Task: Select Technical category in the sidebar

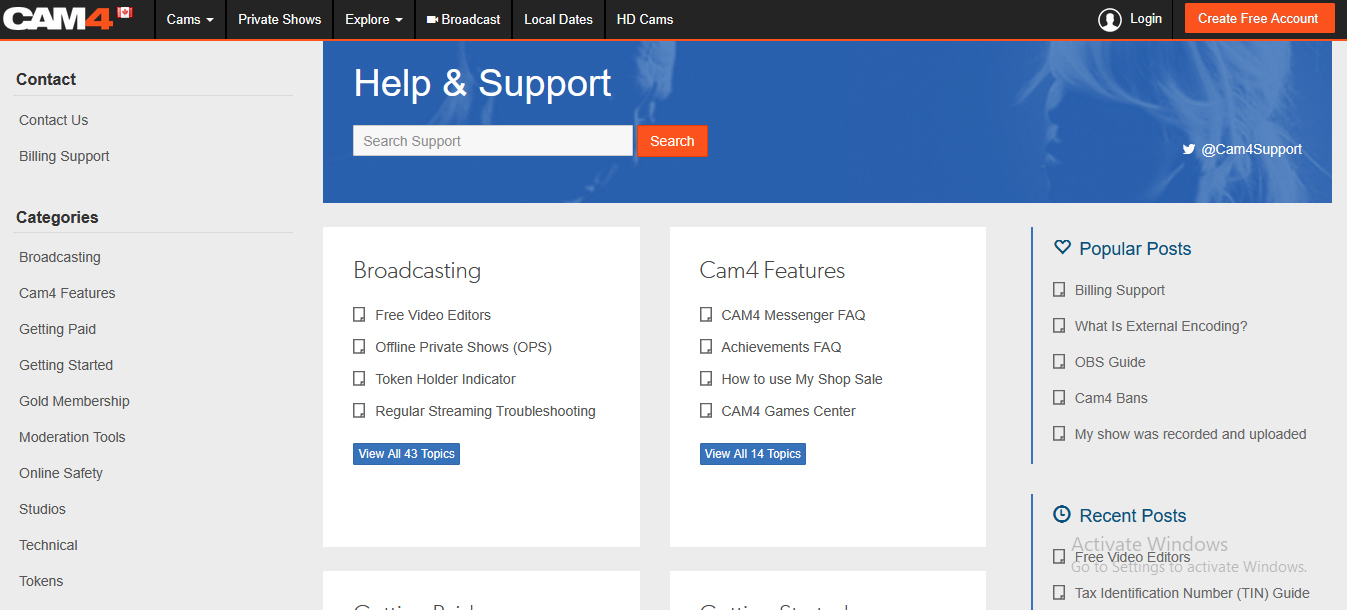Action: pyautogui.click(x=48, y=545)
